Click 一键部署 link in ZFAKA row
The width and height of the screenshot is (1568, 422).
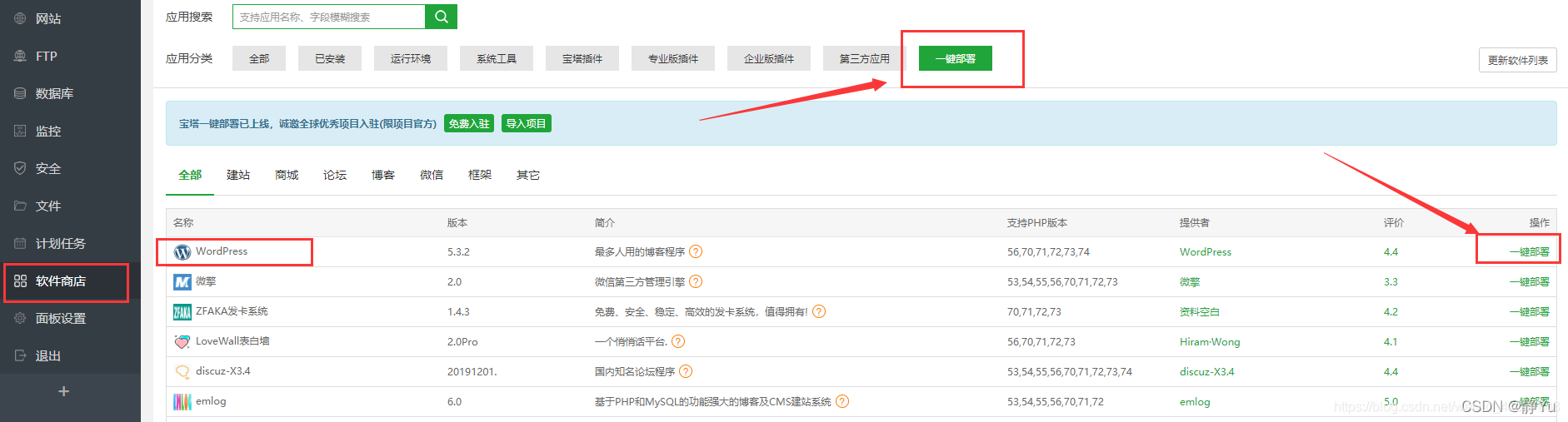(x=1530, y=311)
